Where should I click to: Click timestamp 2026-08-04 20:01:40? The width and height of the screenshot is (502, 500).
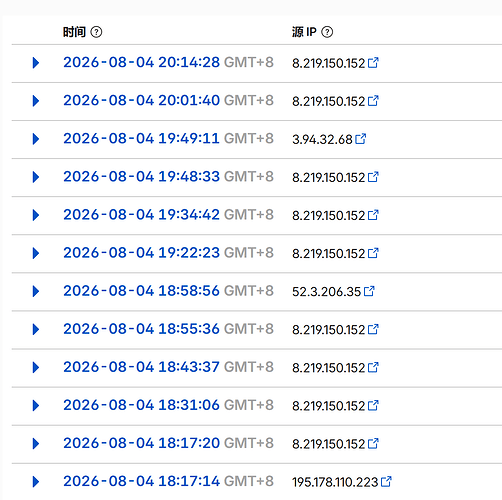(141, 100)
